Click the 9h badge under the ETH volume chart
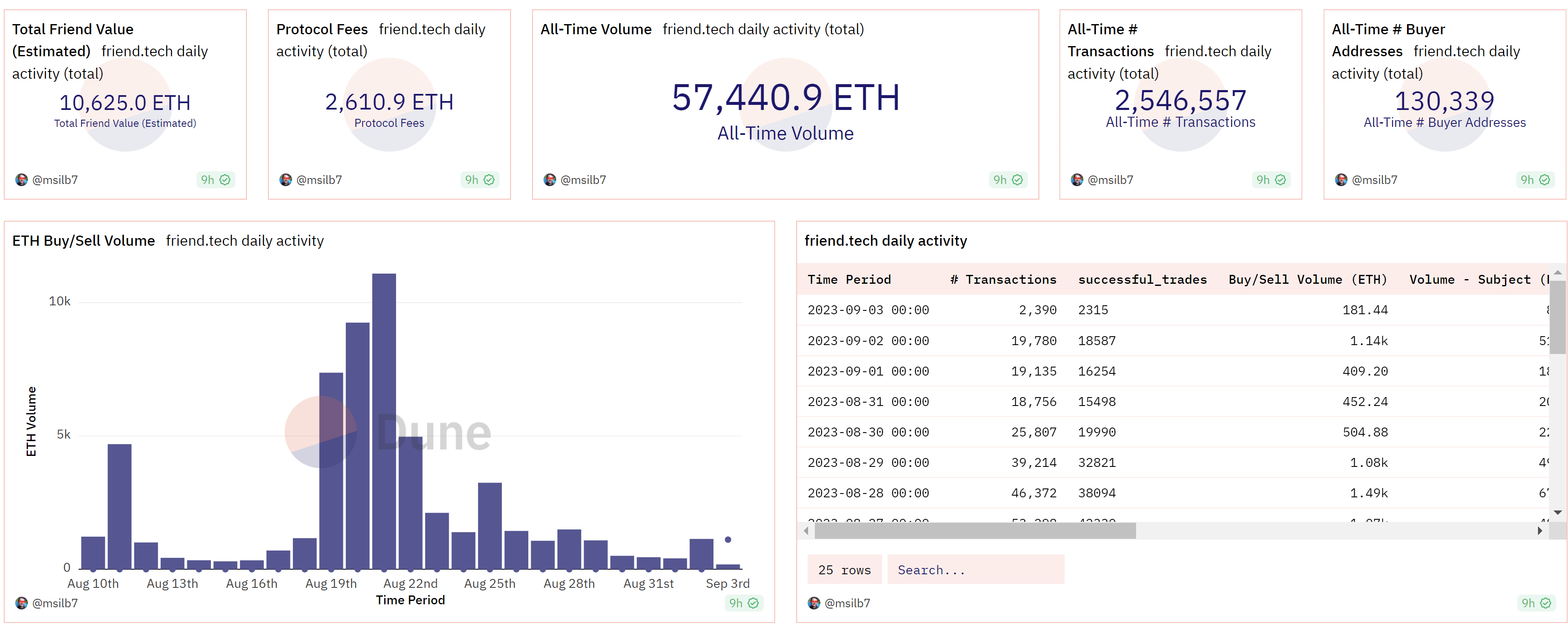This screenshot has height=628, width=1568. click(x=743, y=603)
